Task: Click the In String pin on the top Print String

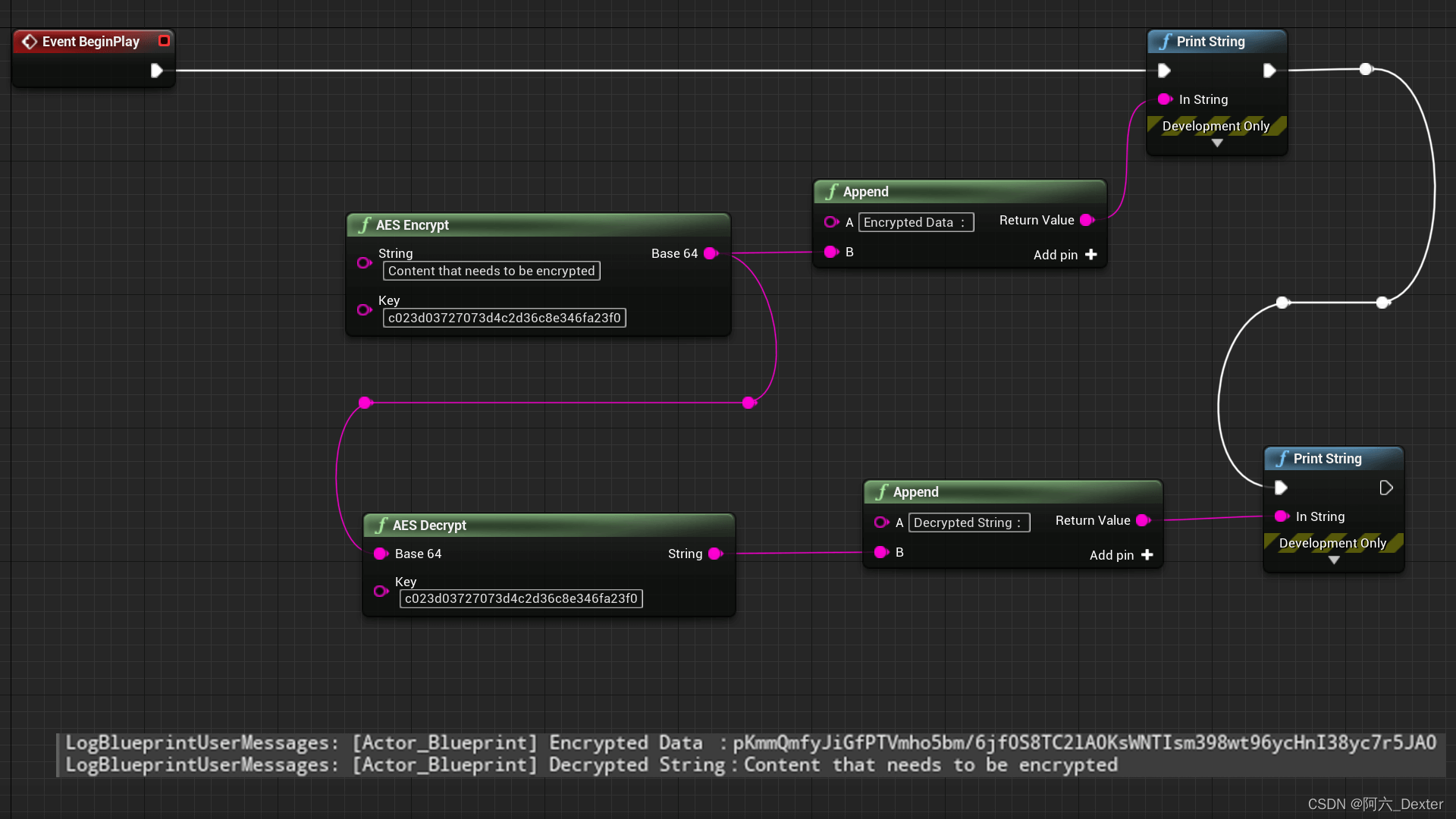Action: point(1166,99)
